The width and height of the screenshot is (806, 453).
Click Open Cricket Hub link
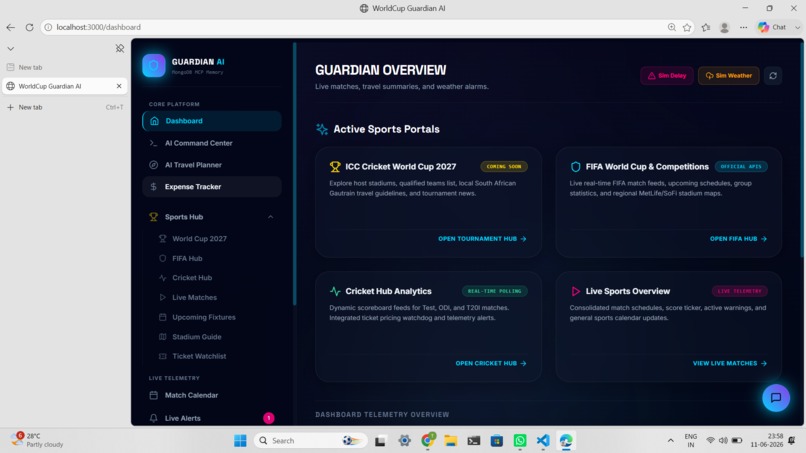(491, 363)
